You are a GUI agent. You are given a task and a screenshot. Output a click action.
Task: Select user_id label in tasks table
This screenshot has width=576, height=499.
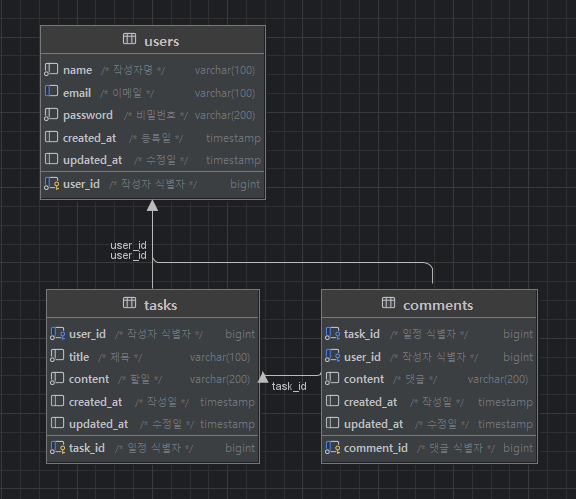(x=87, y=334)
